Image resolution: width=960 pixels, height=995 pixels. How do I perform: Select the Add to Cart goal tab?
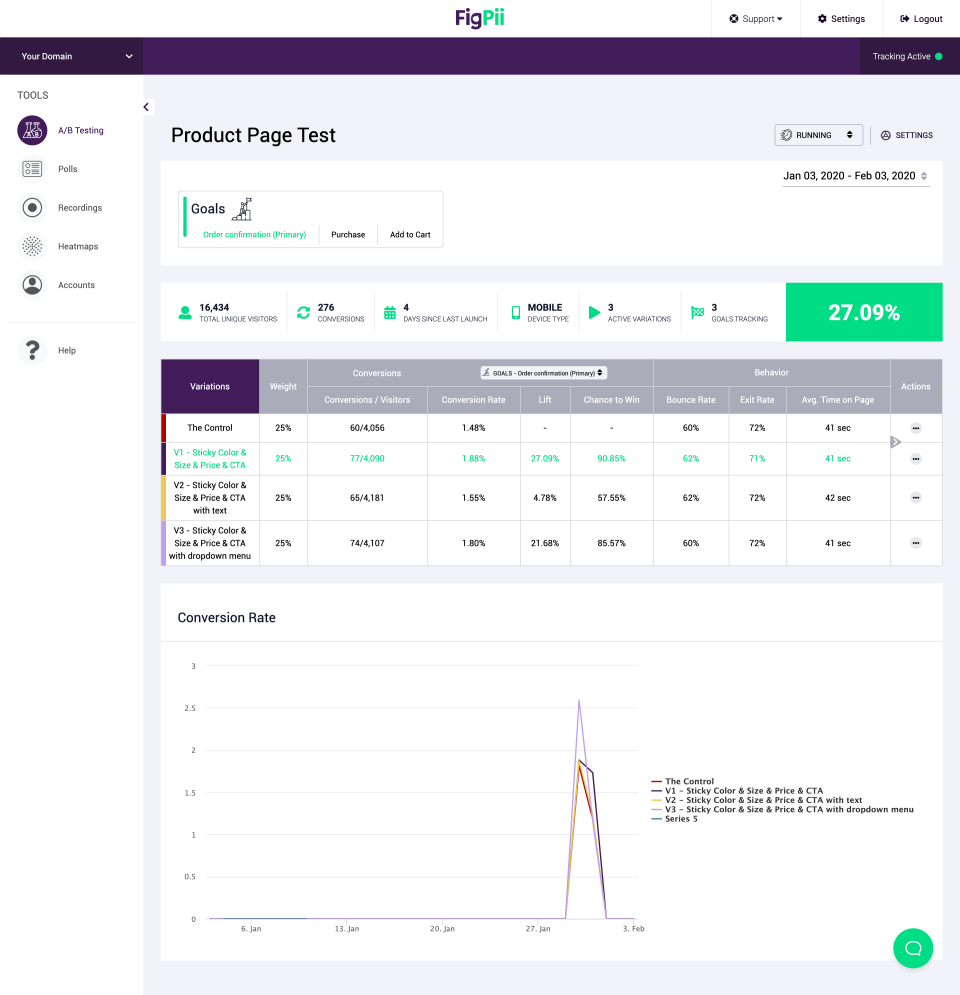[x=410, y=234]
